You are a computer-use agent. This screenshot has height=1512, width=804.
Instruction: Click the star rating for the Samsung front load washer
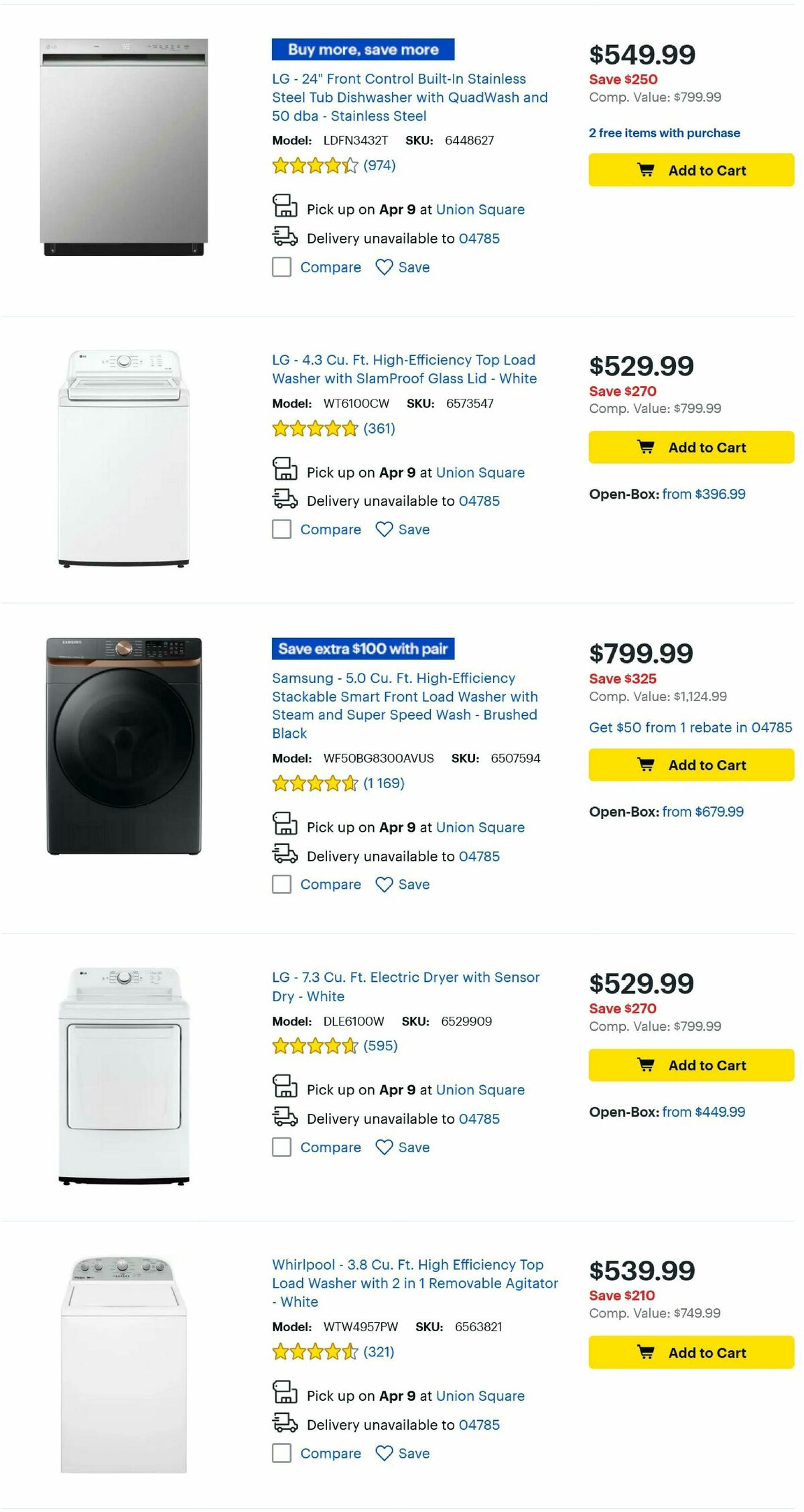point(315,781)
